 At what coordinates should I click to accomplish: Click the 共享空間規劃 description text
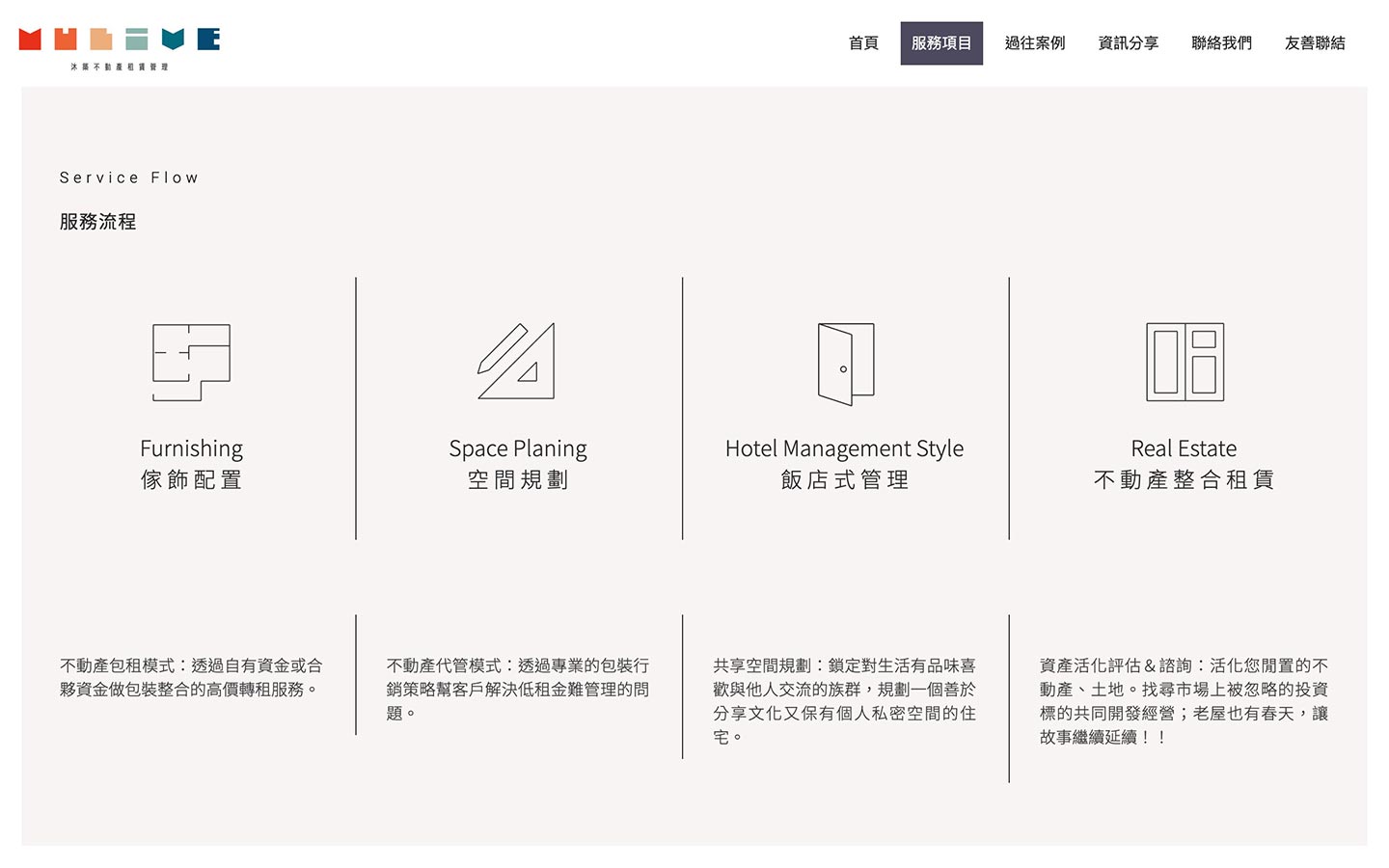point(844,701)
